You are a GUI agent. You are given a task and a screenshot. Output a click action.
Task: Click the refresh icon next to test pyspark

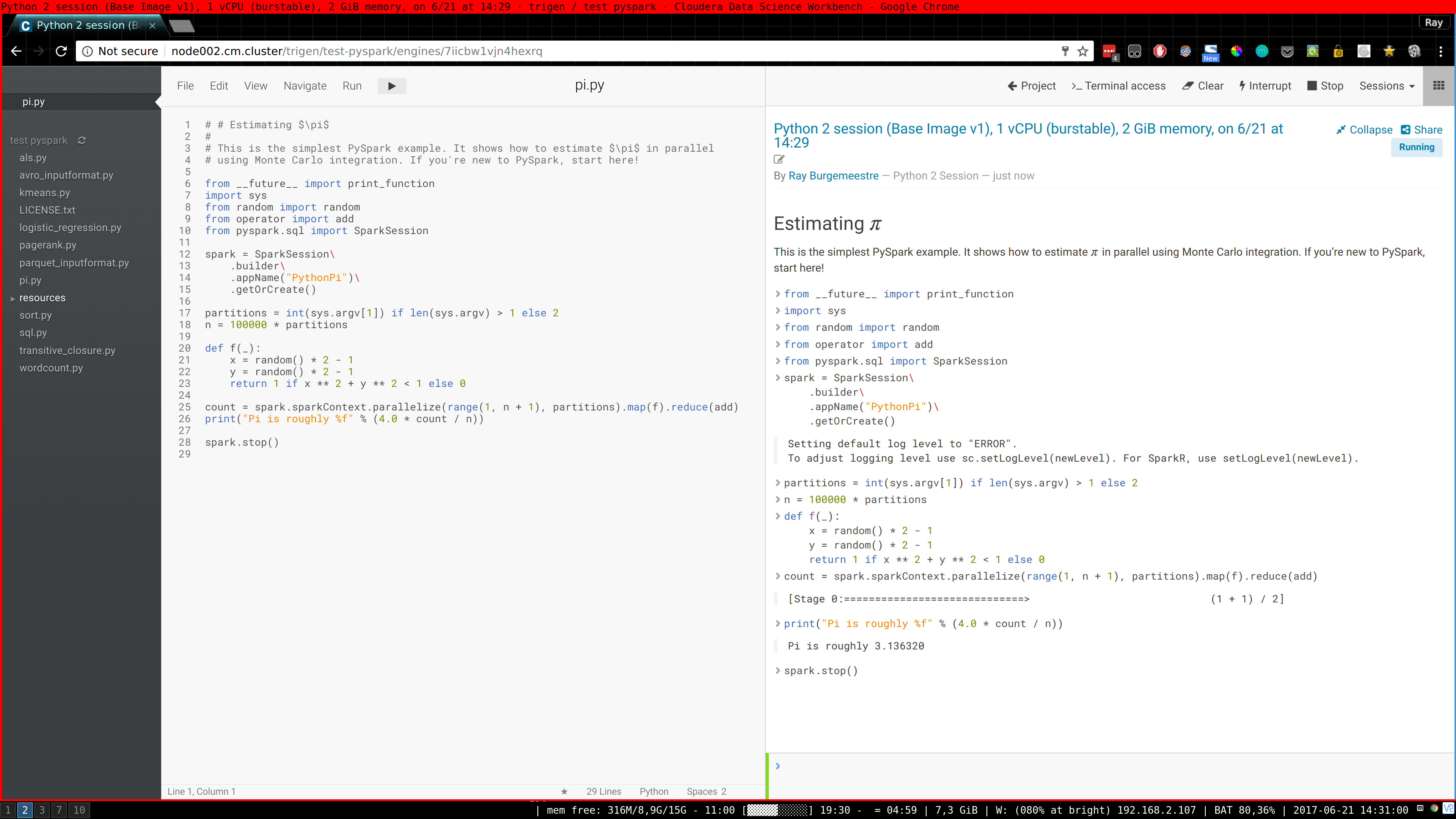(x=82, y=140)
